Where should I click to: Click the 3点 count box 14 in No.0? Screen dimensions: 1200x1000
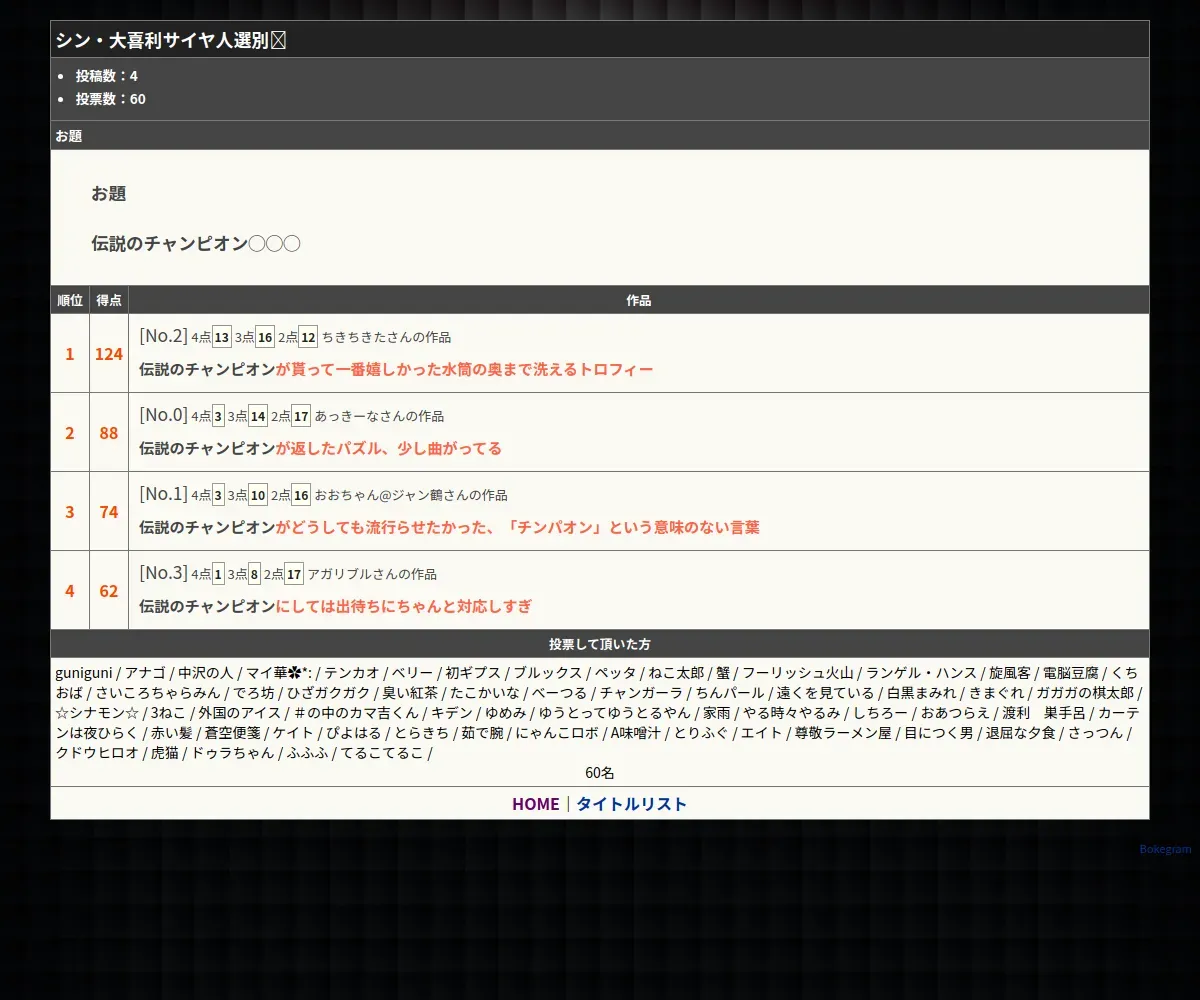pyautogui.click(x=258, y=416)
